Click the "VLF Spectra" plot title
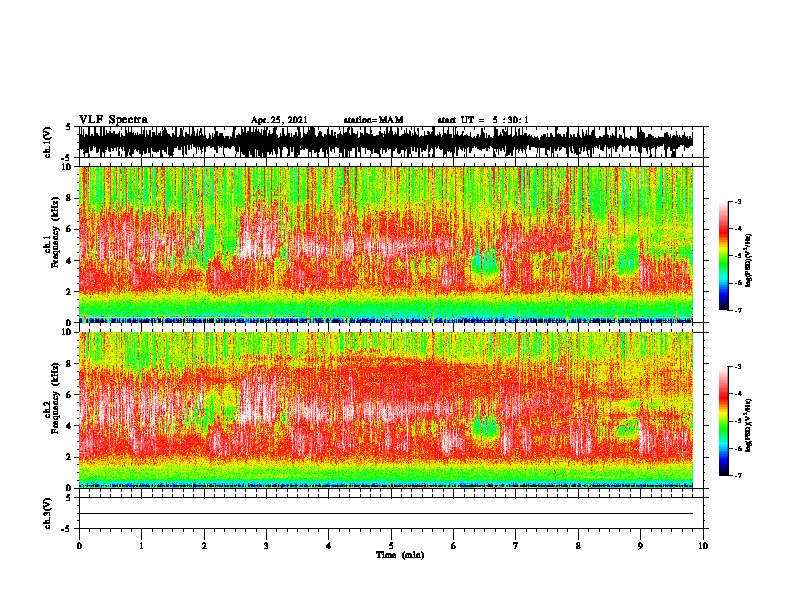 tap(113, 120)
